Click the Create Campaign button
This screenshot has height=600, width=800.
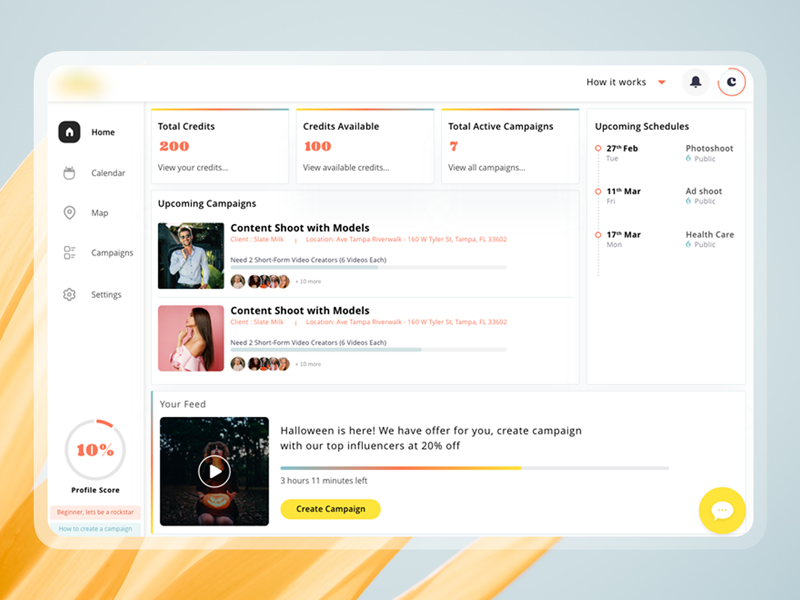tap(330, 509)
